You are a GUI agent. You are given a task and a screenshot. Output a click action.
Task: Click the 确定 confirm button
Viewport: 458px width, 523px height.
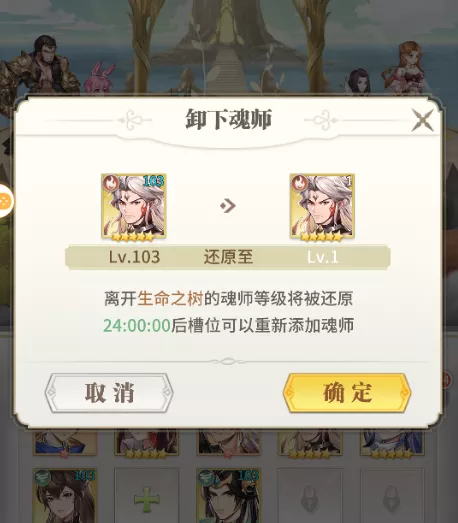pyautogui.click(x=347, y=393)
